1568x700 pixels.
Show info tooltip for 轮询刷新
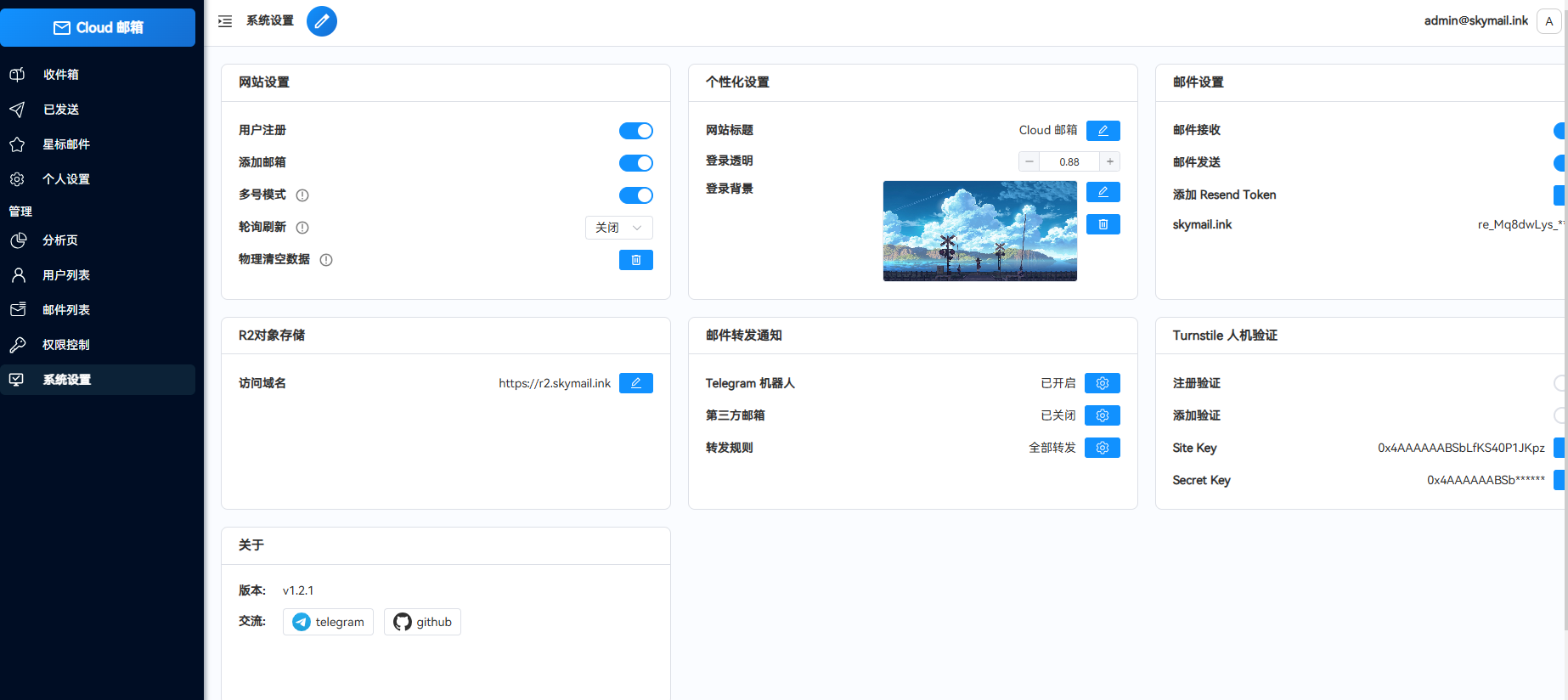pyautogui.click(x=302, y=228)
